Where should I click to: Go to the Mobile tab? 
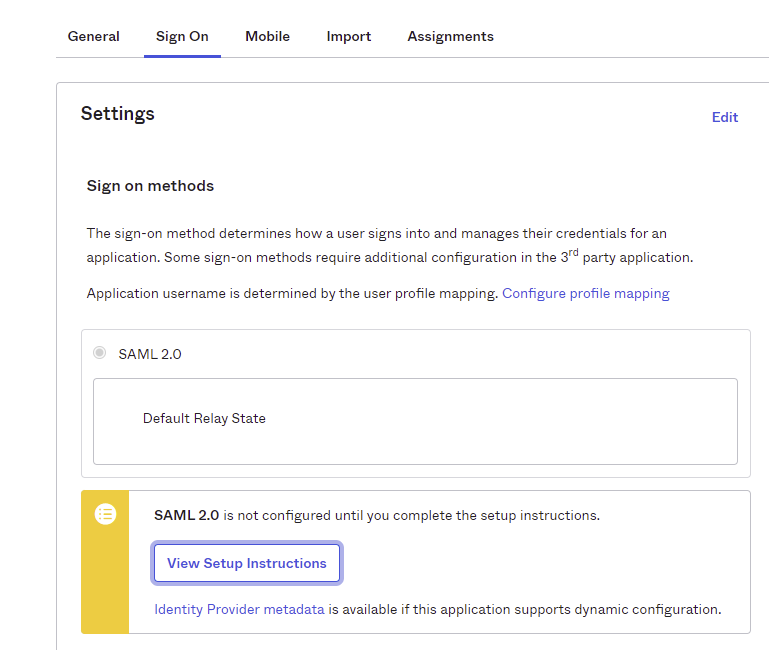(267, 36)
